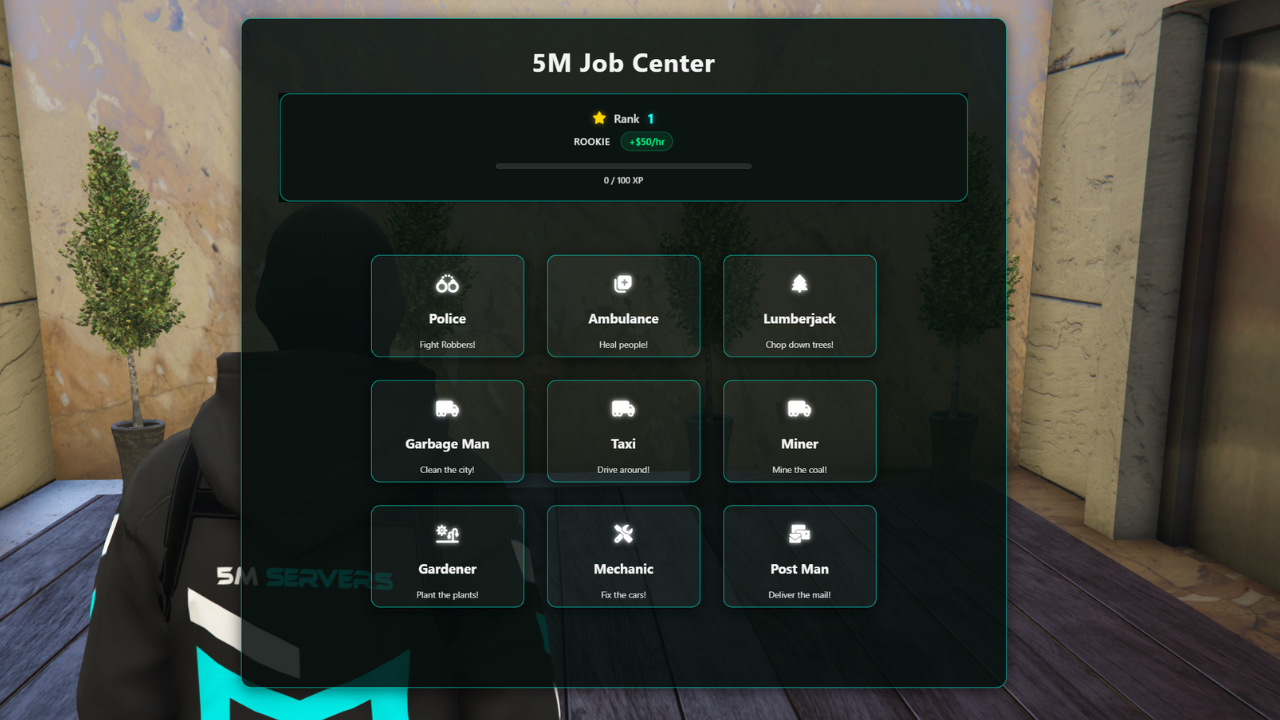Pick the Lumberjack job title
The image size is (1280, 720).
click(799, 319)
